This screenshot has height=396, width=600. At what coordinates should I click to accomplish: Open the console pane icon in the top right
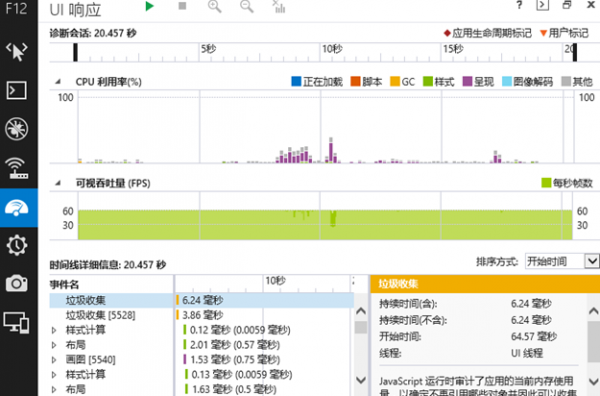click(x=543, y=5)
